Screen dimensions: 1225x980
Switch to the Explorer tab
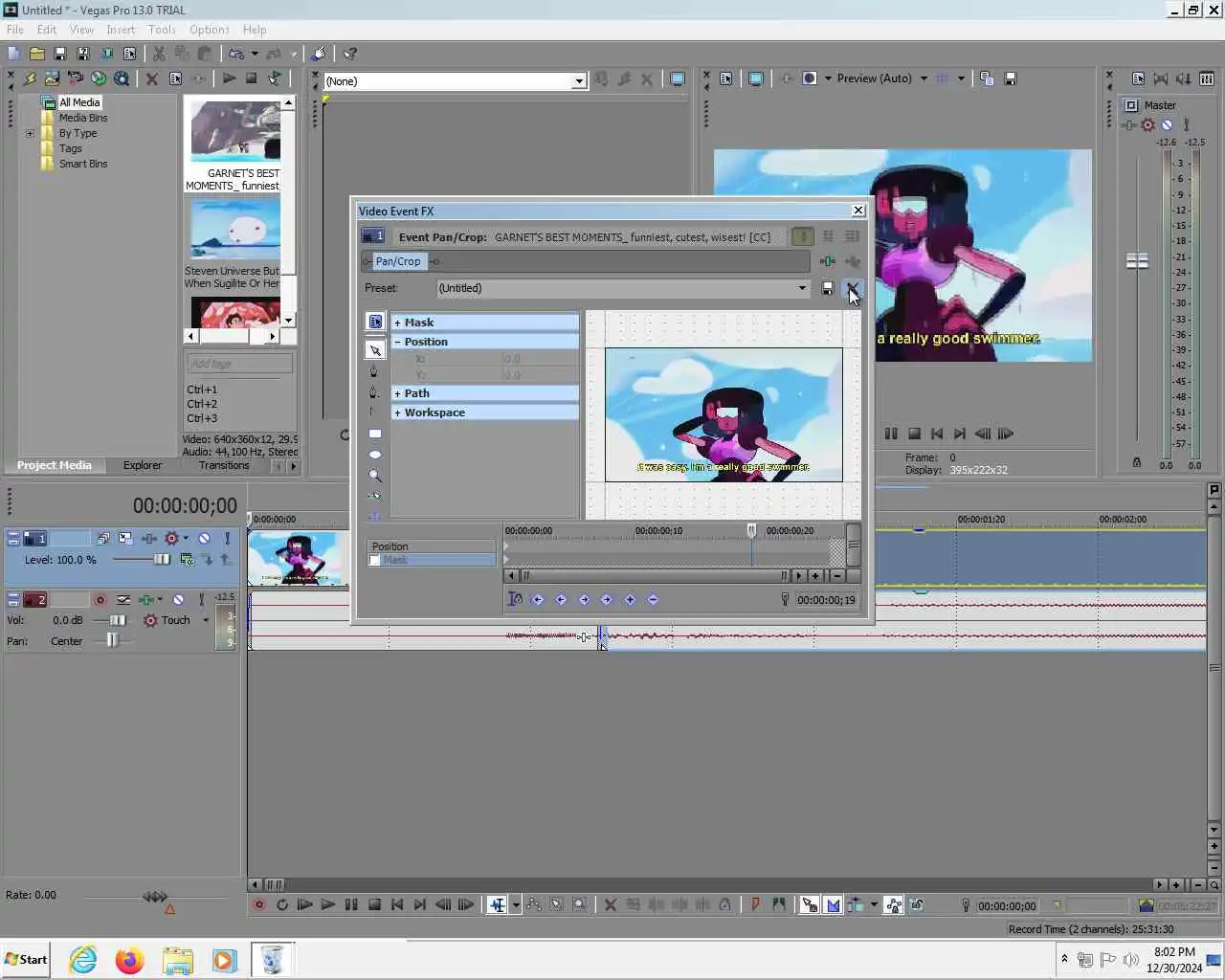[x=143, y=466]
